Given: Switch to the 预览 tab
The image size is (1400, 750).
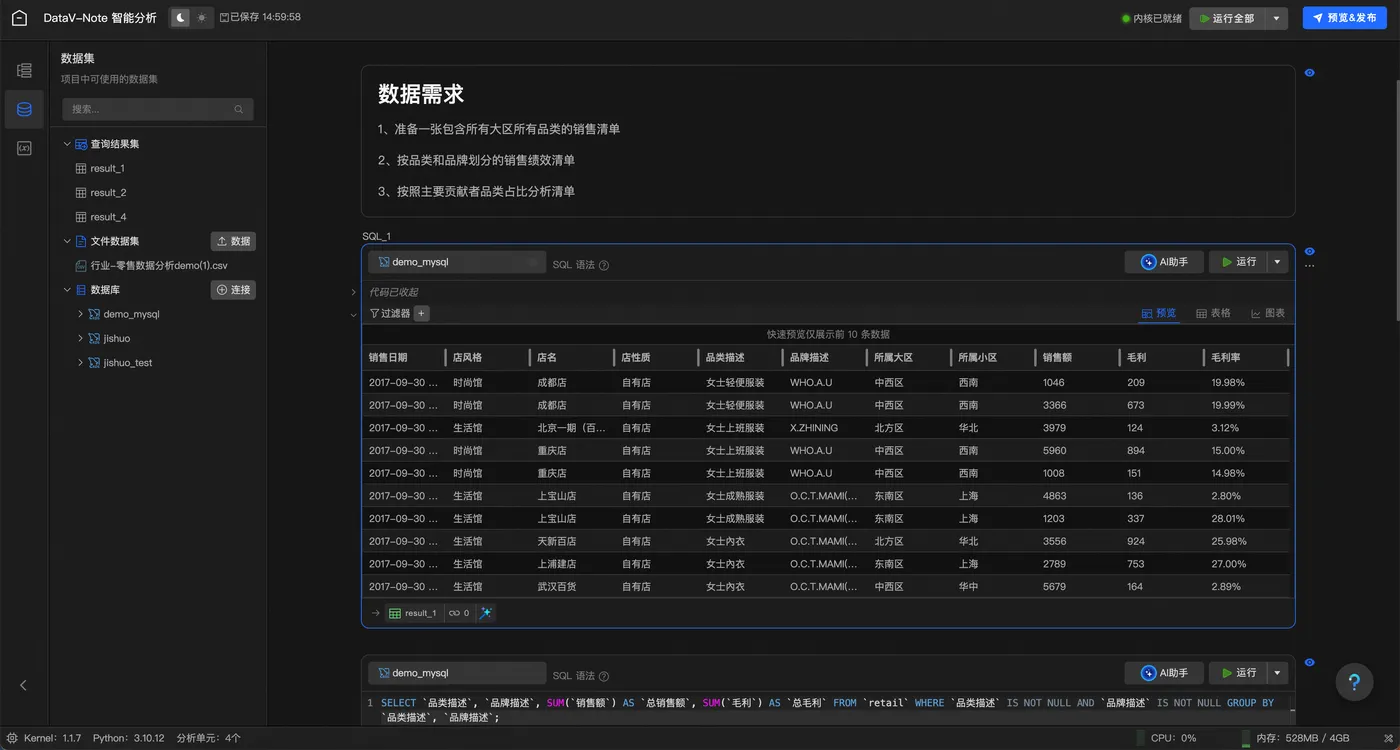Looking at the screenshot, I should point(1159,313).
